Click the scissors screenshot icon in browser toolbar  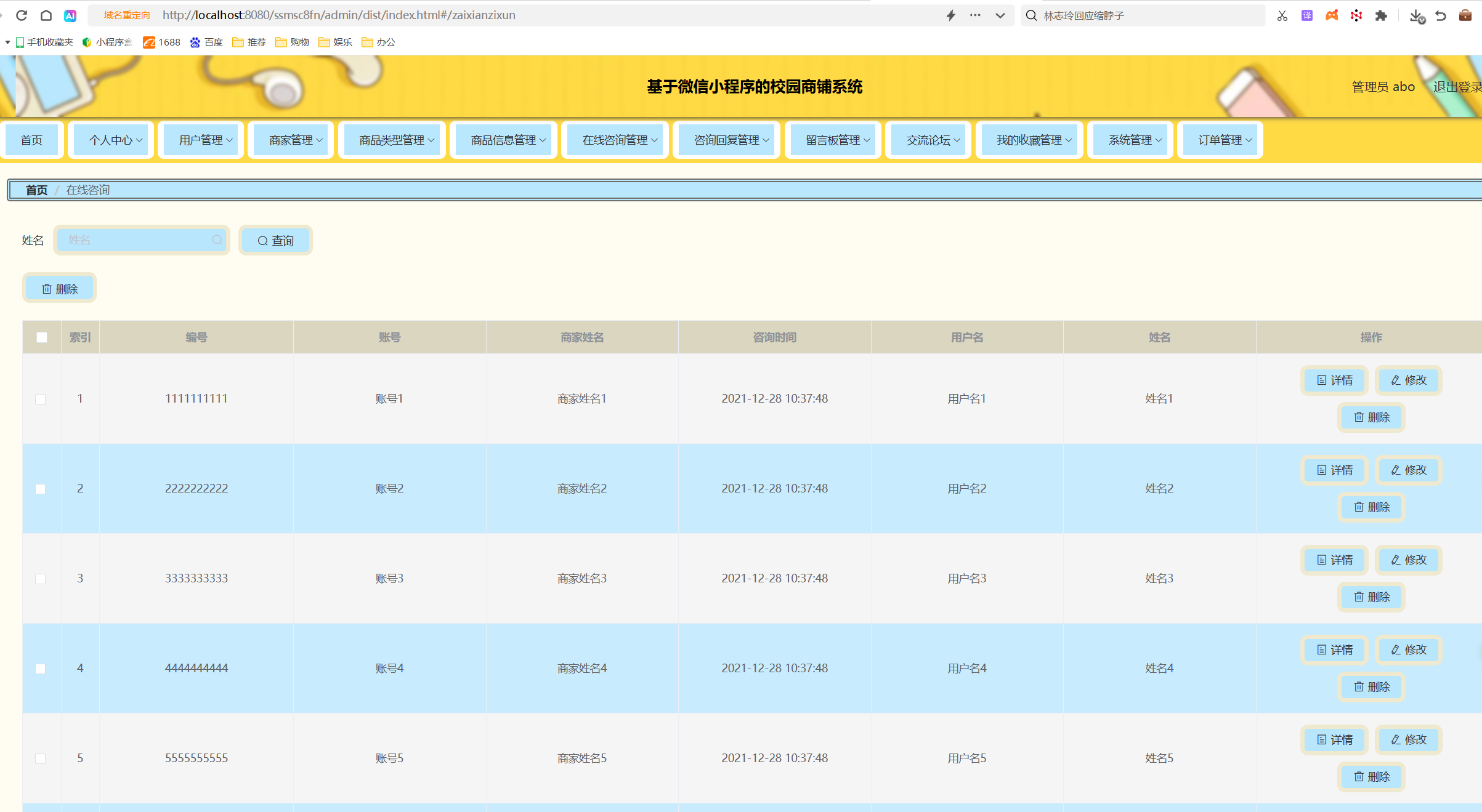[1282, 15]
